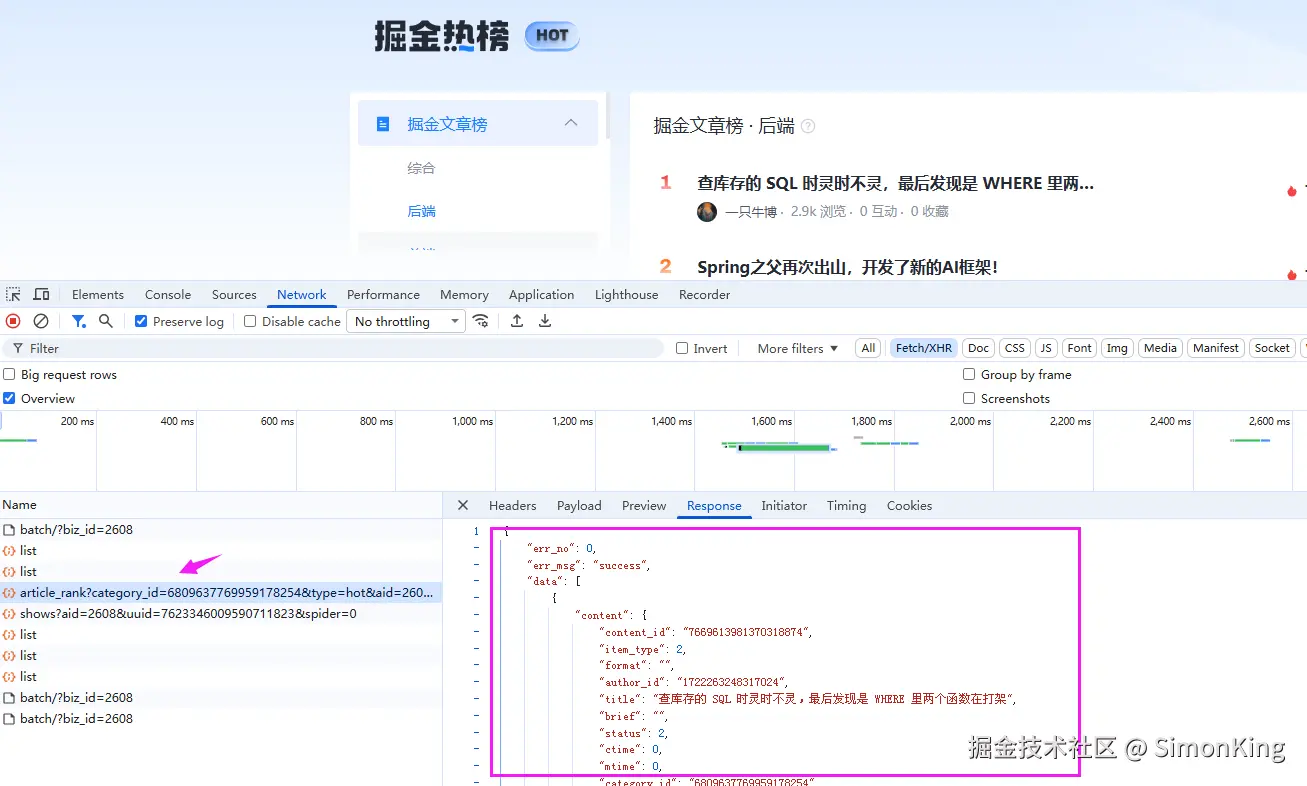The width and height of the screenshot is (1307, 786).
Task: Filter requests by Socket
Action: tap(1272, 348)
